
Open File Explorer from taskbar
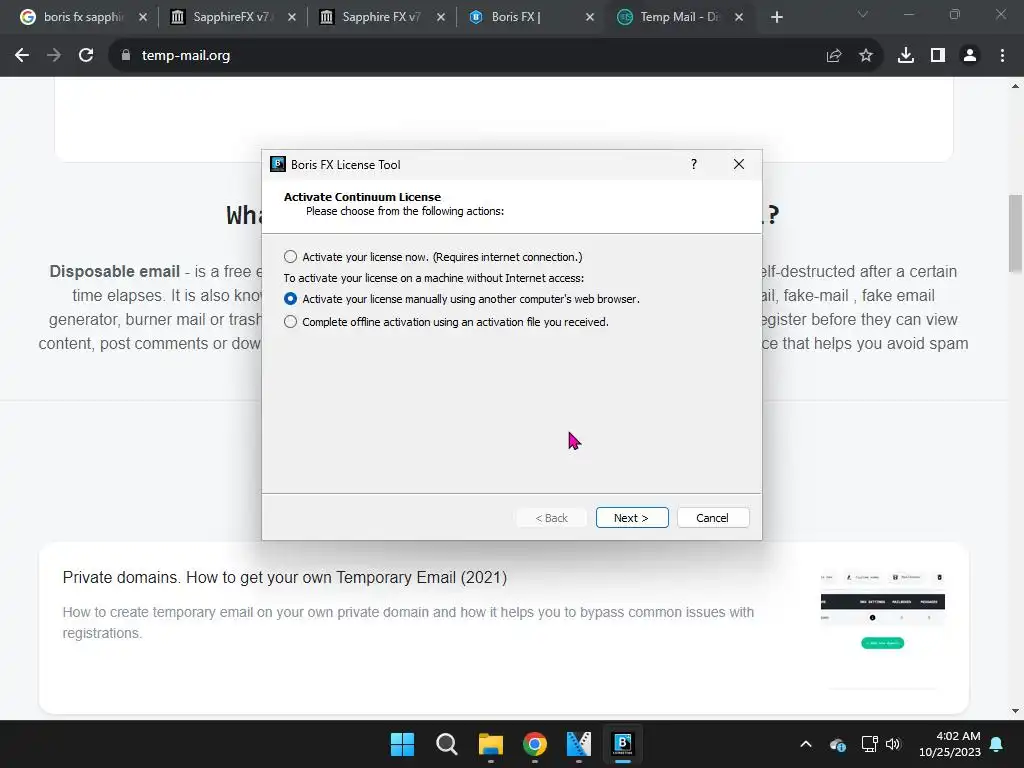tap(490, 744)
